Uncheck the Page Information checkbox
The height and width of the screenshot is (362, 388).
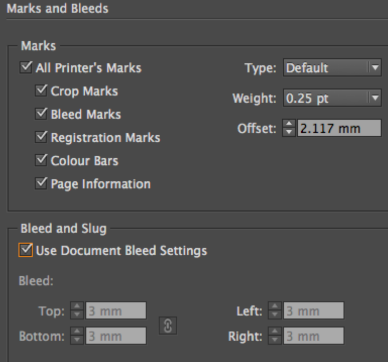[41, 183]
